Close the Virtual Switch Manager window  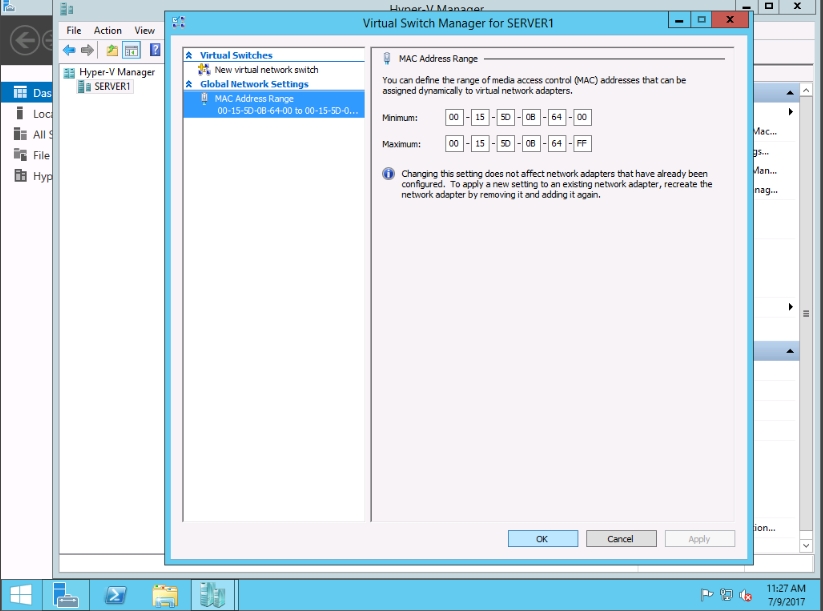click(x=730, y=20)
